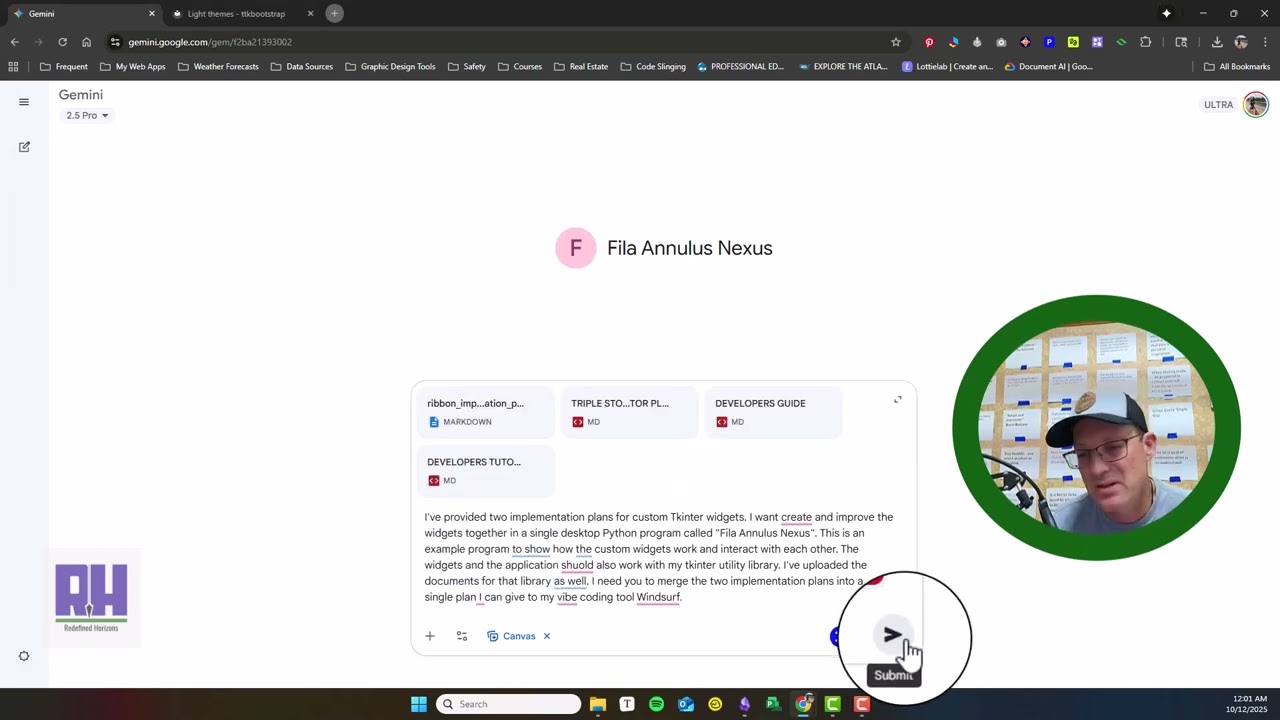Add files with the plus icon
Viewport: 1280px width, 720px height.
[430, 636]
